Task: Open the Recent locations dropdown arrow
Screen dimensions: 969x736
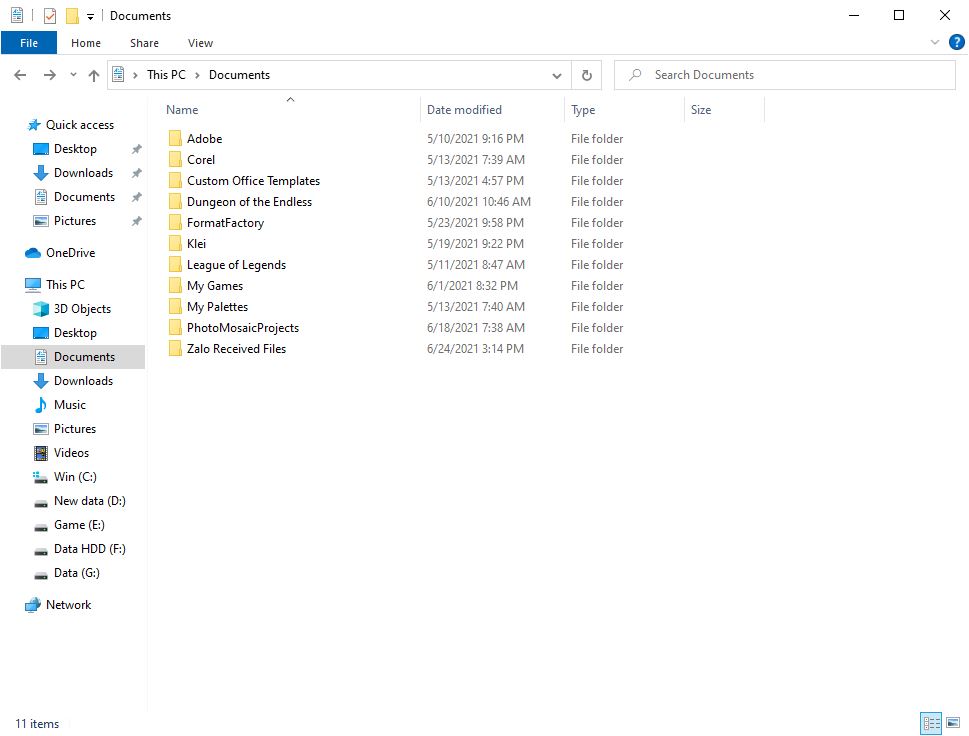Action: click(x=73, y=75)
